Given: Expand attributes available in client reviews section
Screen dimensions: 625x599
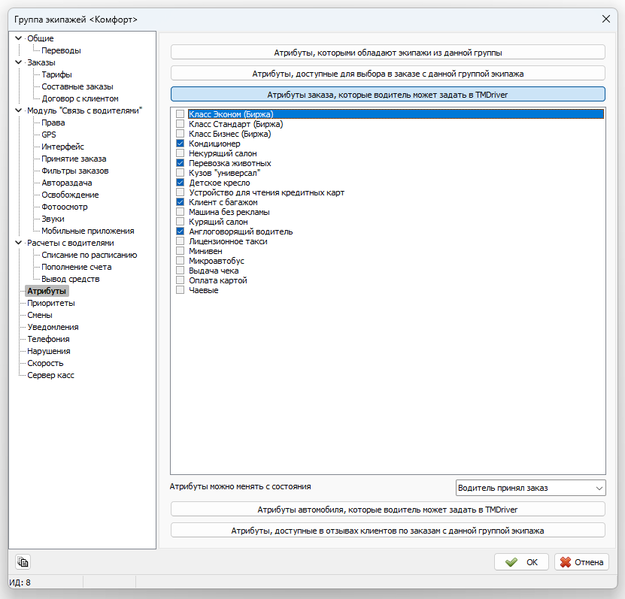Looking at the screenshot, I should tap(388, 530).
